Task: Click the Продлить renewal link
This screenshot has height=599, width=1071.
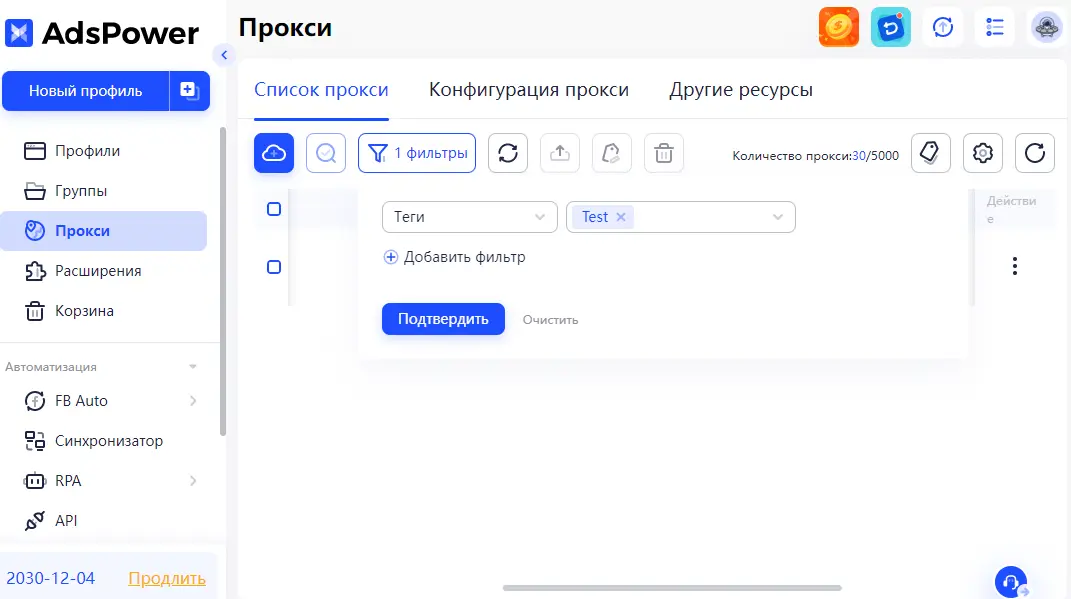Action: click(167, 579)
